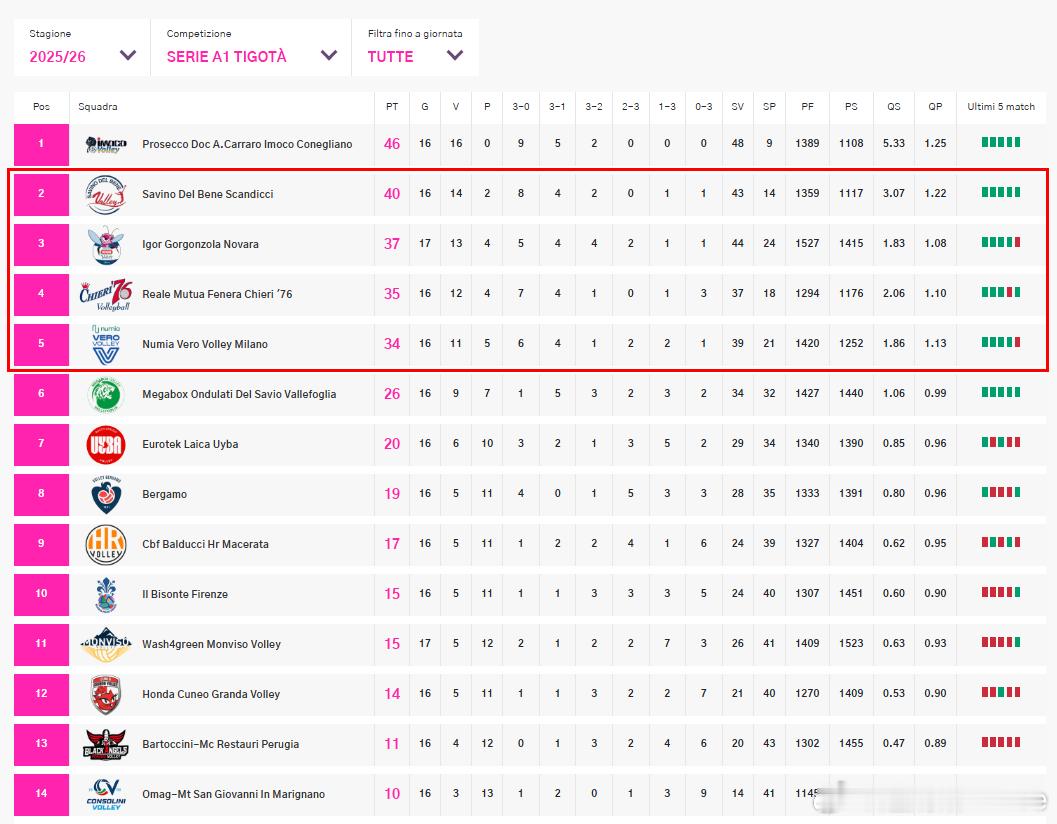Click the Igor Gorgonzola Novara logo
The width and height of the screenshot is (1057, 824).
pyautogui.click(x=105, y=244)
